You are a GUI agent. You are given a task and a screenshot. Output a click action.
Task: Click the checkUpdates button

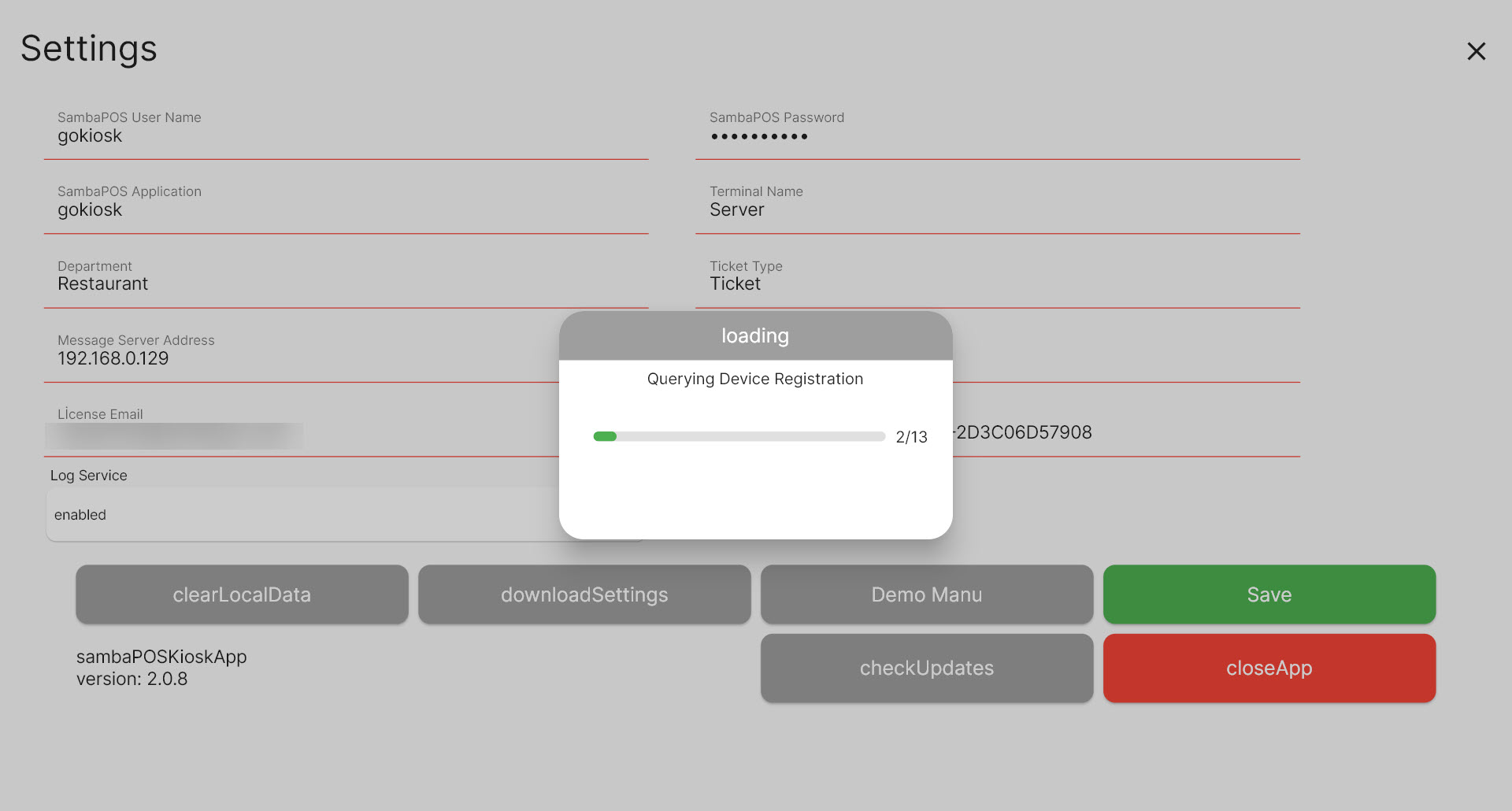pos(926,668)
